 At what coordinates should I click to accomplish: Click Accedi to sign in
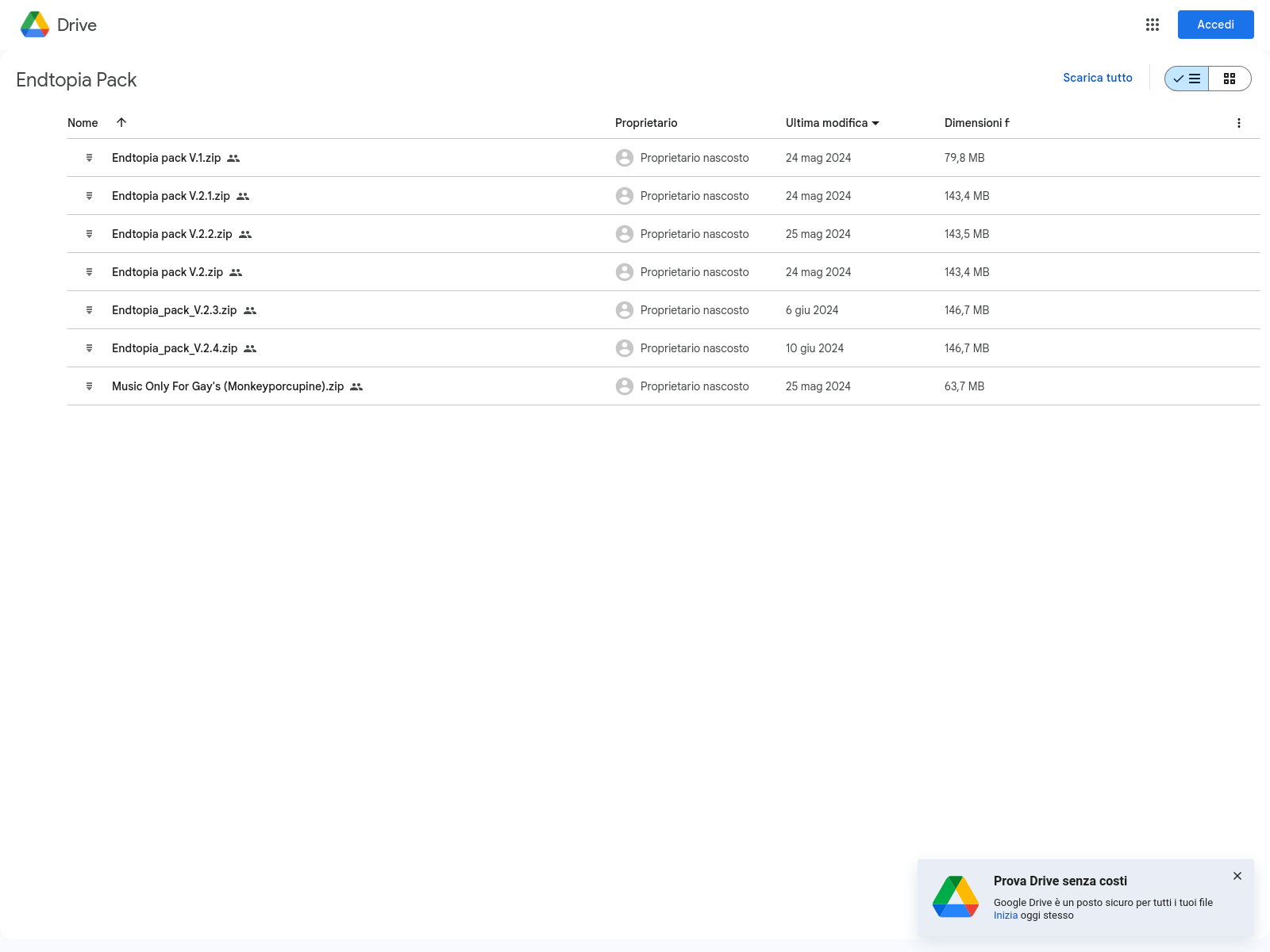click(1216, 25)
